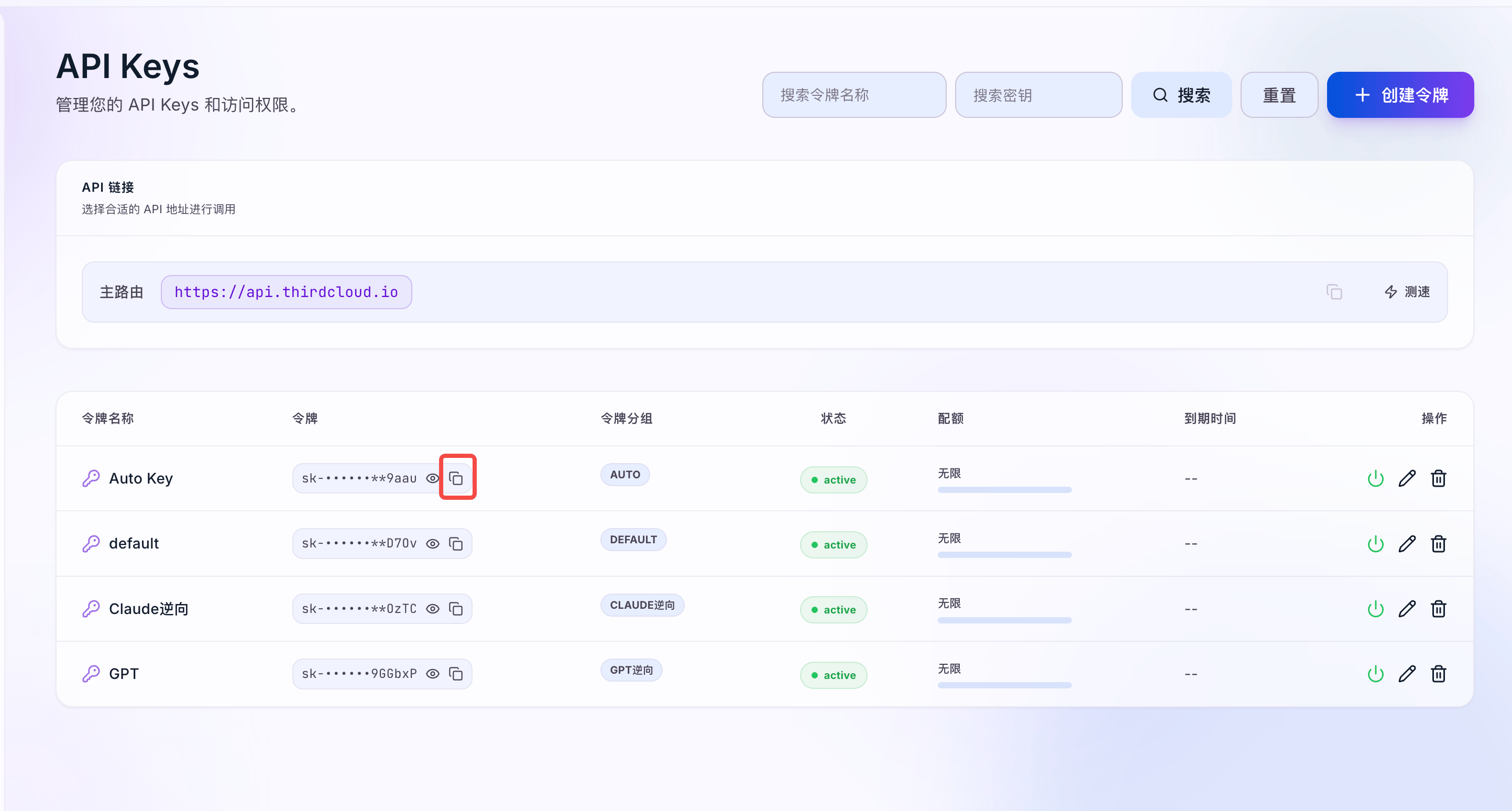
Task: Reveal the GPT token value
Action: (433, 674)
